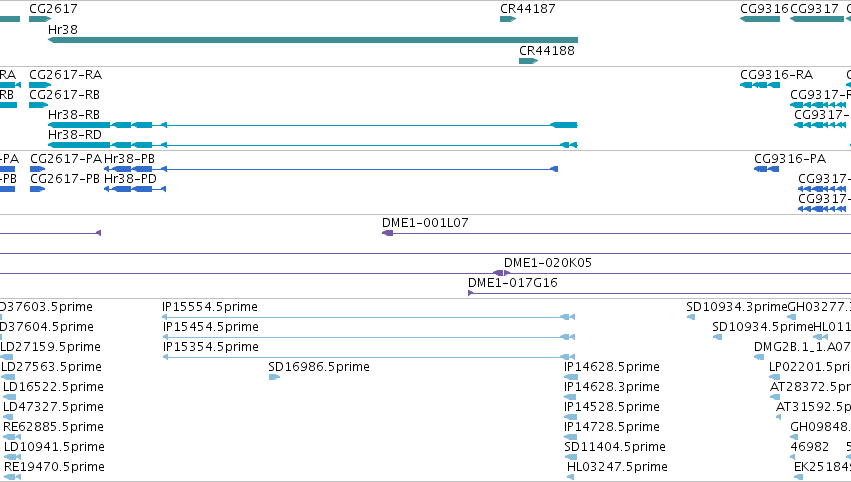
Task: Click the DME1-020K05 clone marker
Action: pyautogui.click(x=501, y=273)
